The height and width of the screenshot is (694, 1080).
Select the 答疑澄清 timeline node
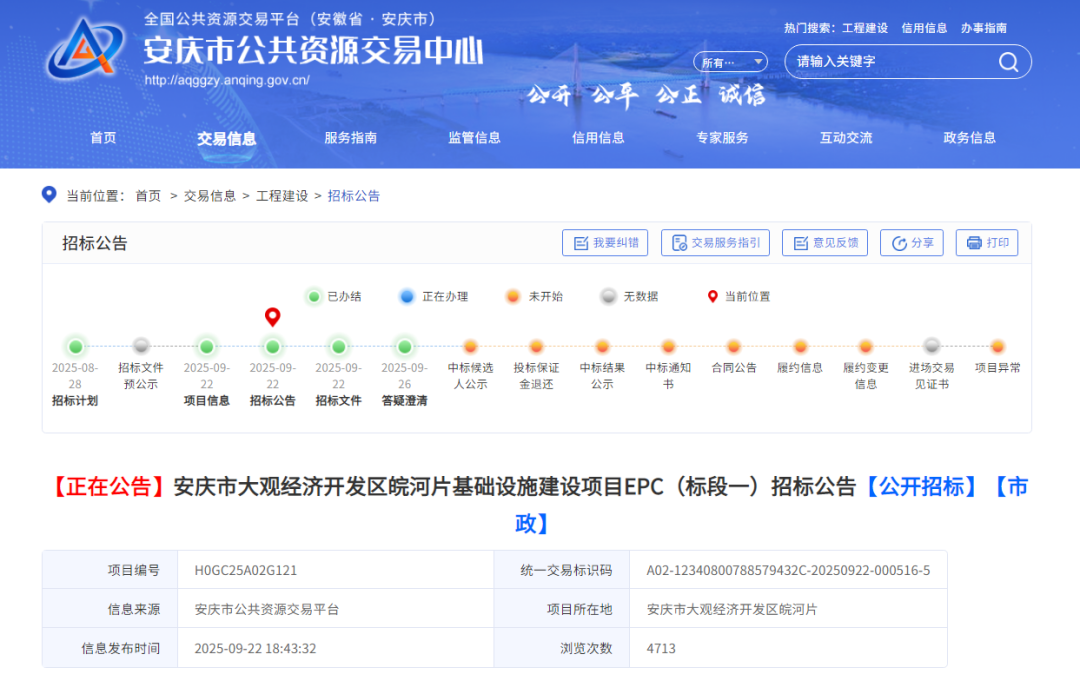[404, 348]
